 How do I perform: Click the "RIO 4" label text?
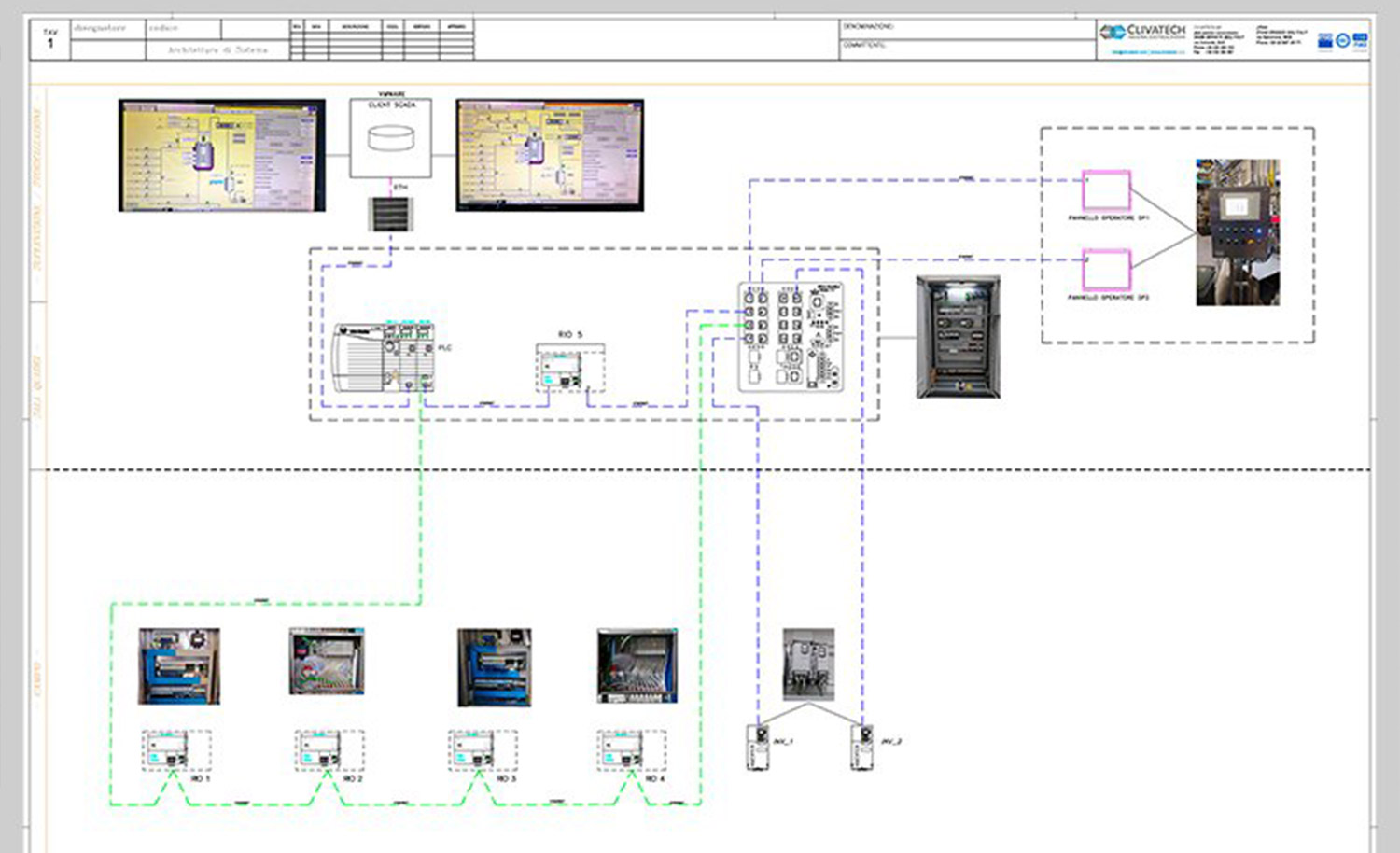(x=655, y=778)
